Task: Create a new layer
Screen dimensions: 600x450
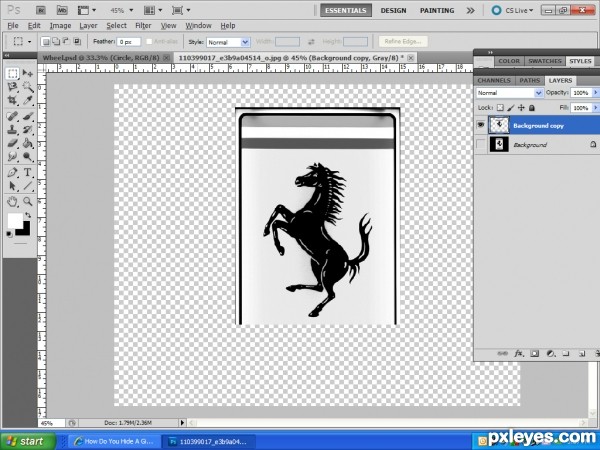Action: [x=582, y=354]
